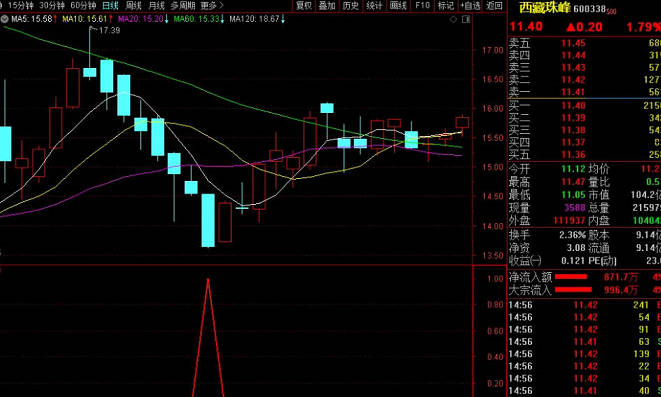Open the 统计 statistics button
Viewport: 661px width, 397px height.
point(374,5)
